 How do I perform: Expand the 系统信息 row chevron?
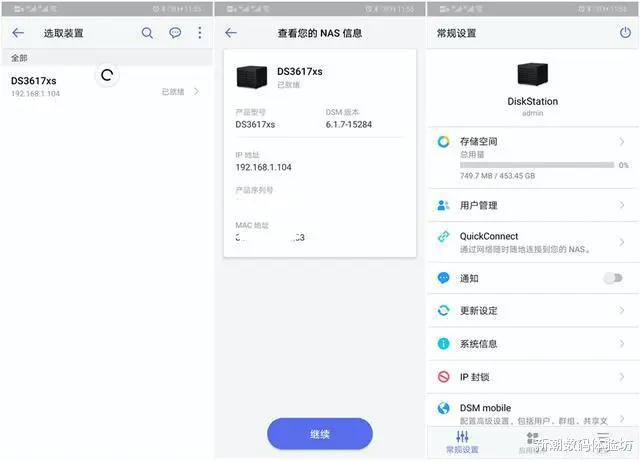[x=622, y=344]
